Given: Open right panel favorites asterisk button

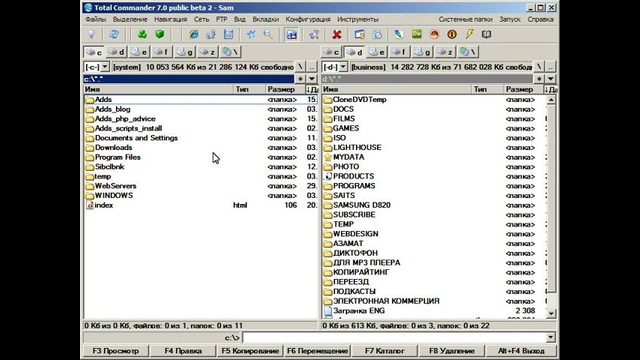Looking at the screenshot, I should 539,79.
